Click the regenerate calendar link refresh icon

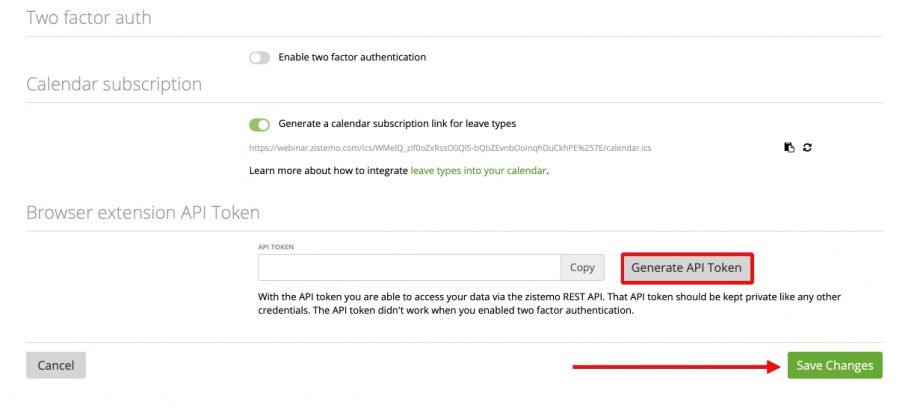point(807,148)
